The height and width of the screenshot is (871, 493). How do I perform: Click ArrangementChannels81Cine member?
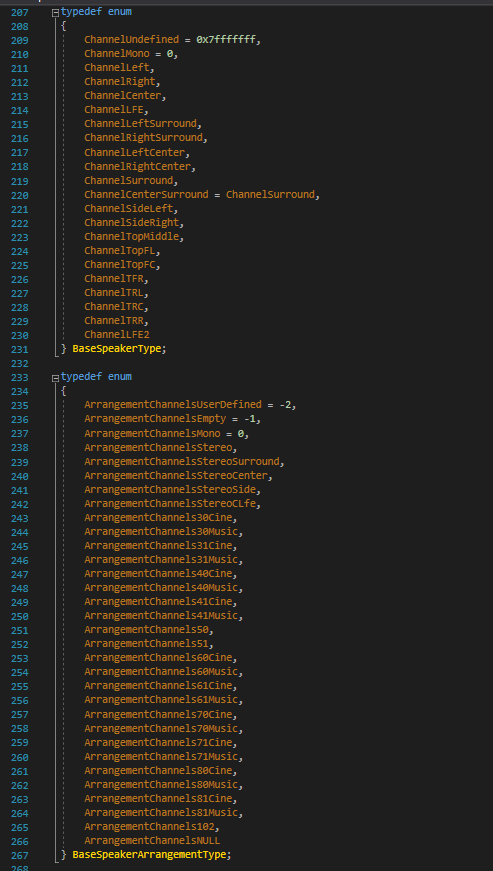[x=158, y=799]
